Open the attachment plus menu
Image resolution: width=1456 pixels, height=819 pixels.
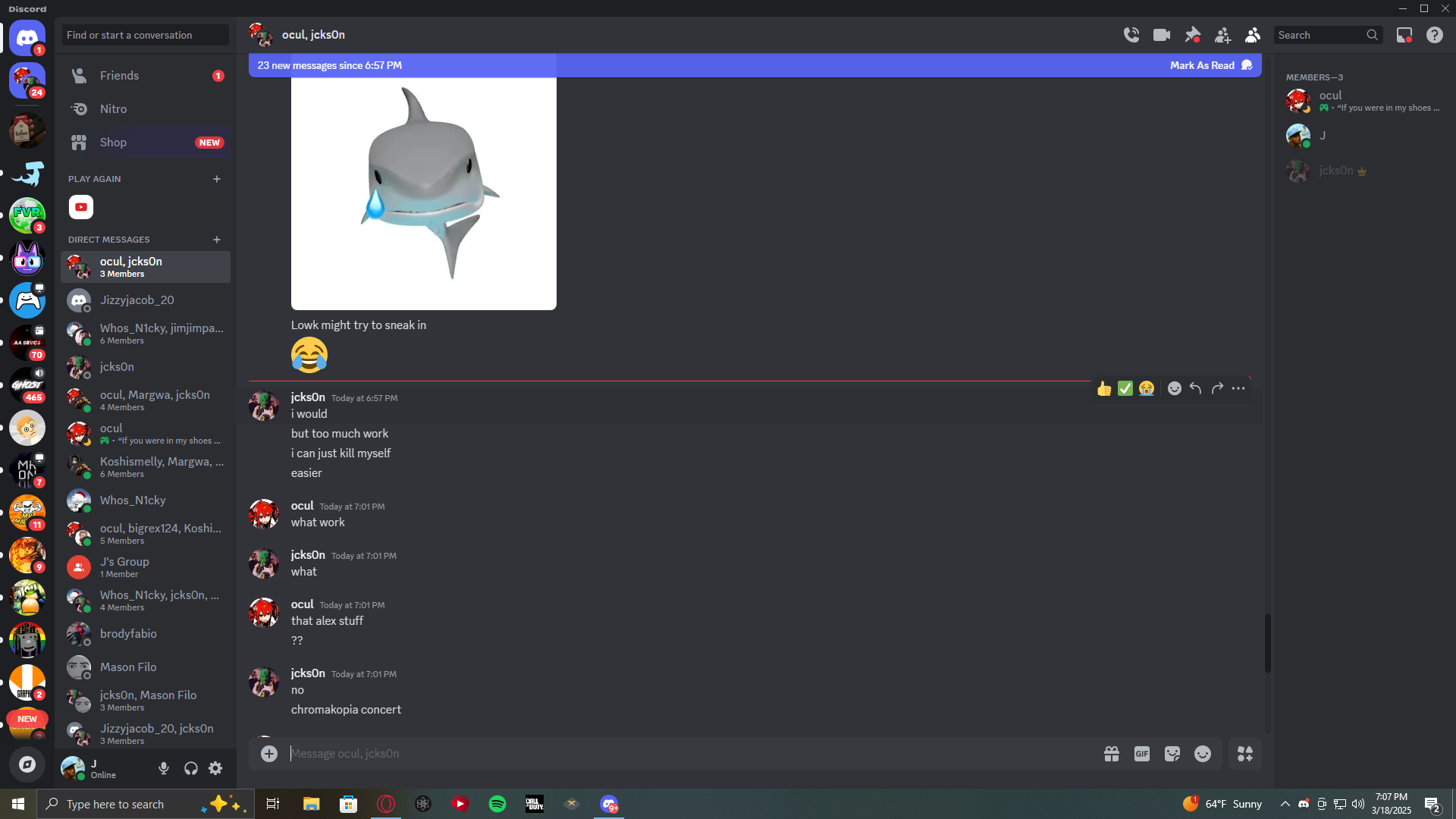pyautogui.click(x=269, y=754)
